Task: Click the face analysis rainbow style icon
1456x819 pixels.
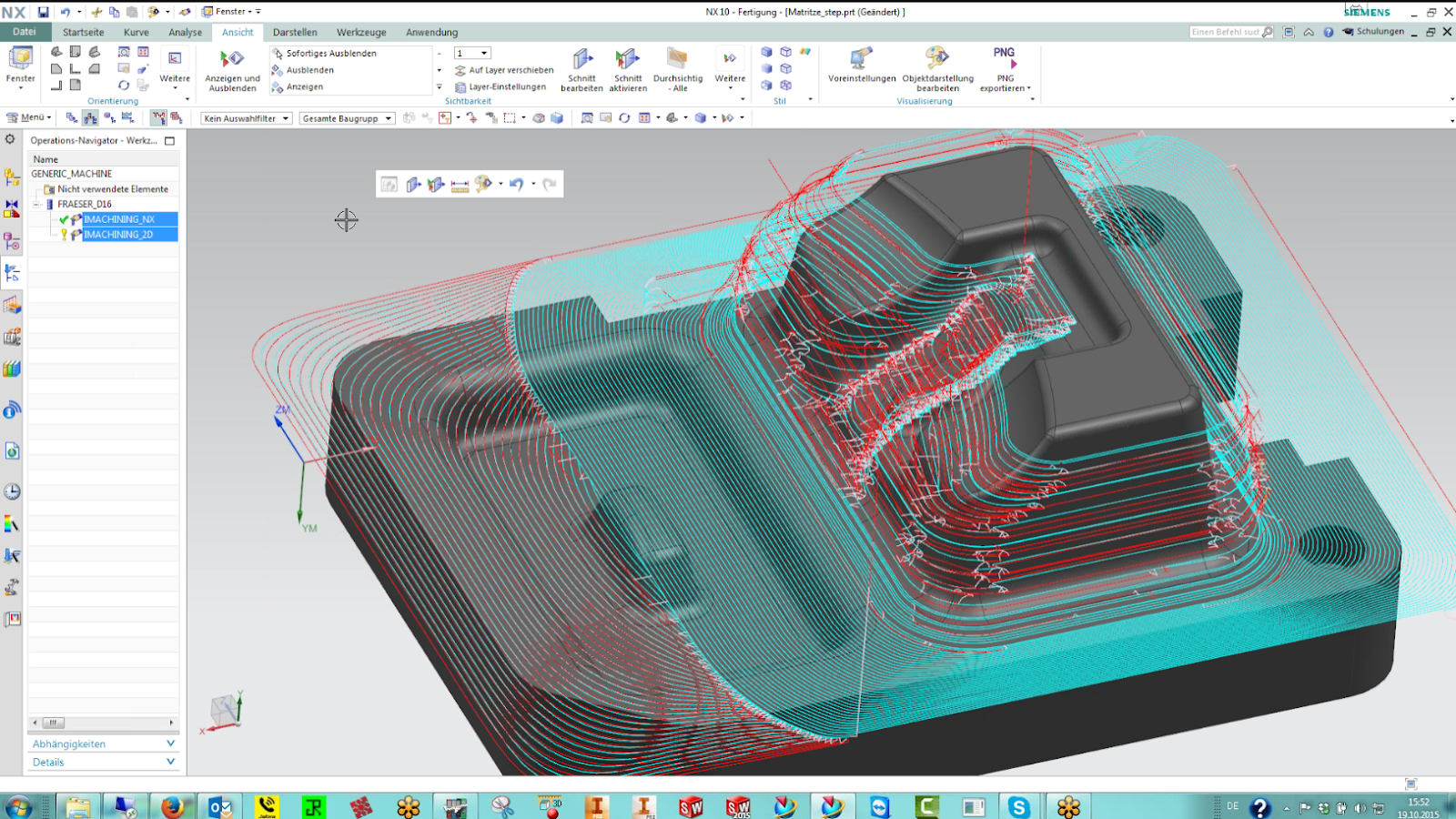Action: (x=804, y=53)
